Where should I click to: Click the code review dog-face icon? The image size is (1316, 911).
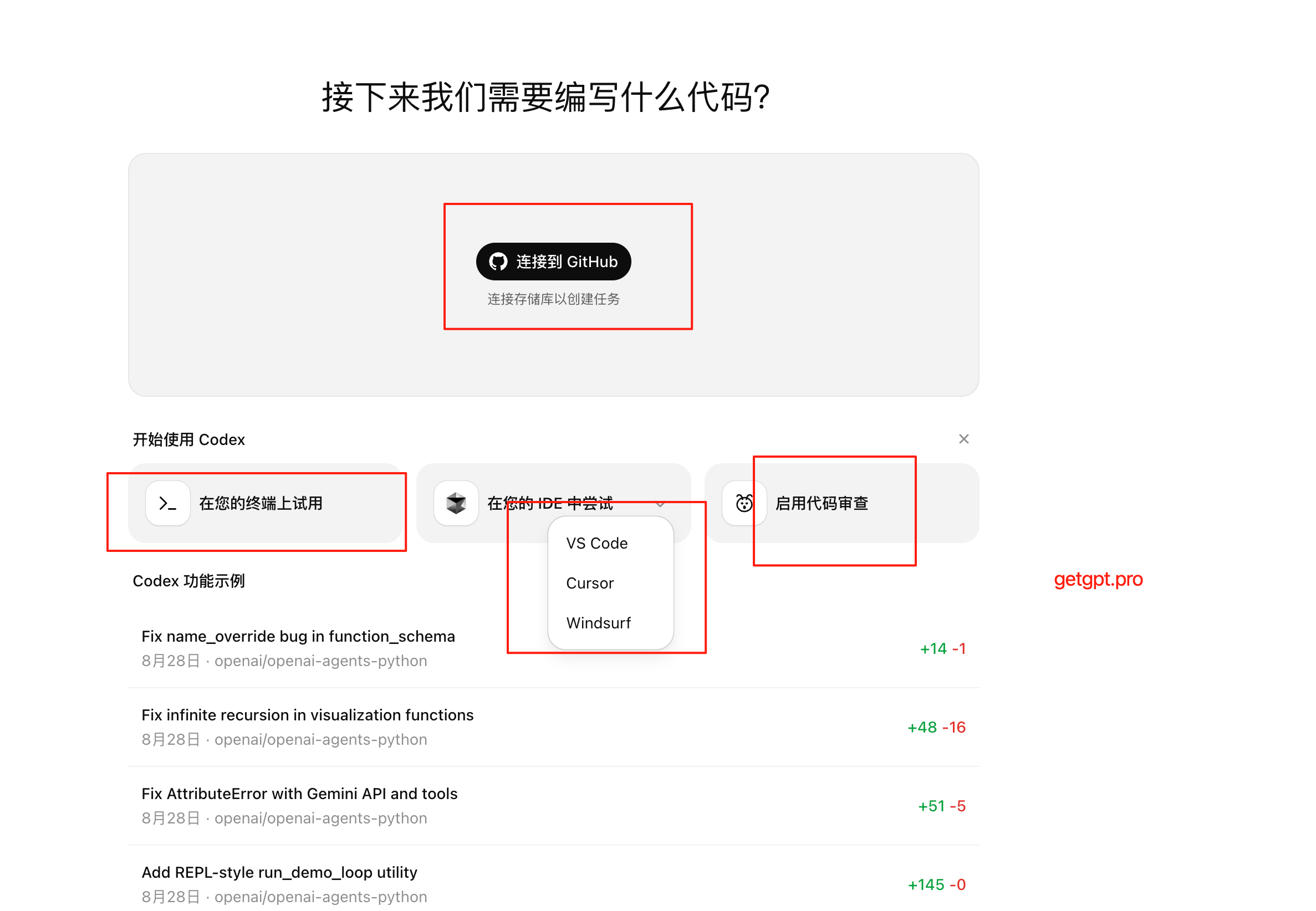[x=744, y=503]
